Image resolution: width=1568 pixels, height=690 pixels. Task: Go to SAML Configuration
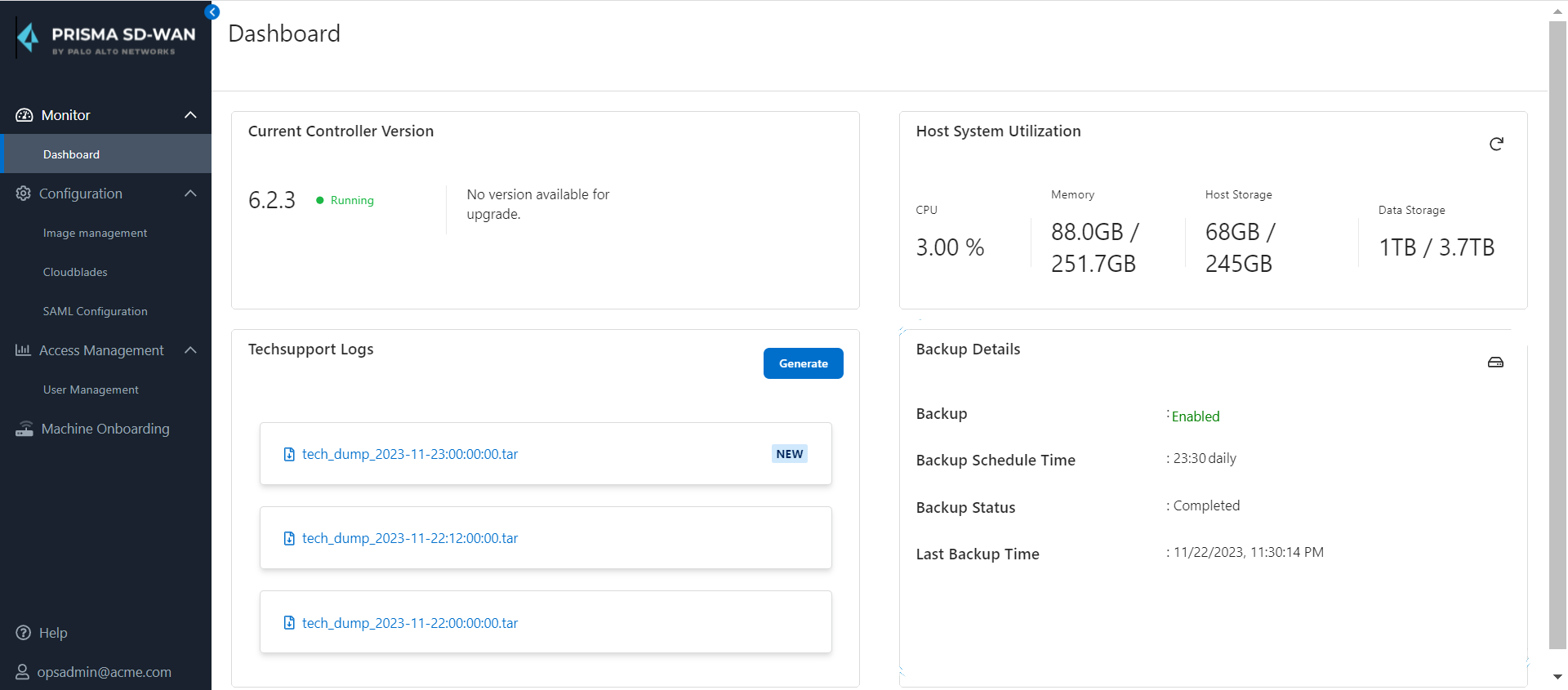click(95, 311)
